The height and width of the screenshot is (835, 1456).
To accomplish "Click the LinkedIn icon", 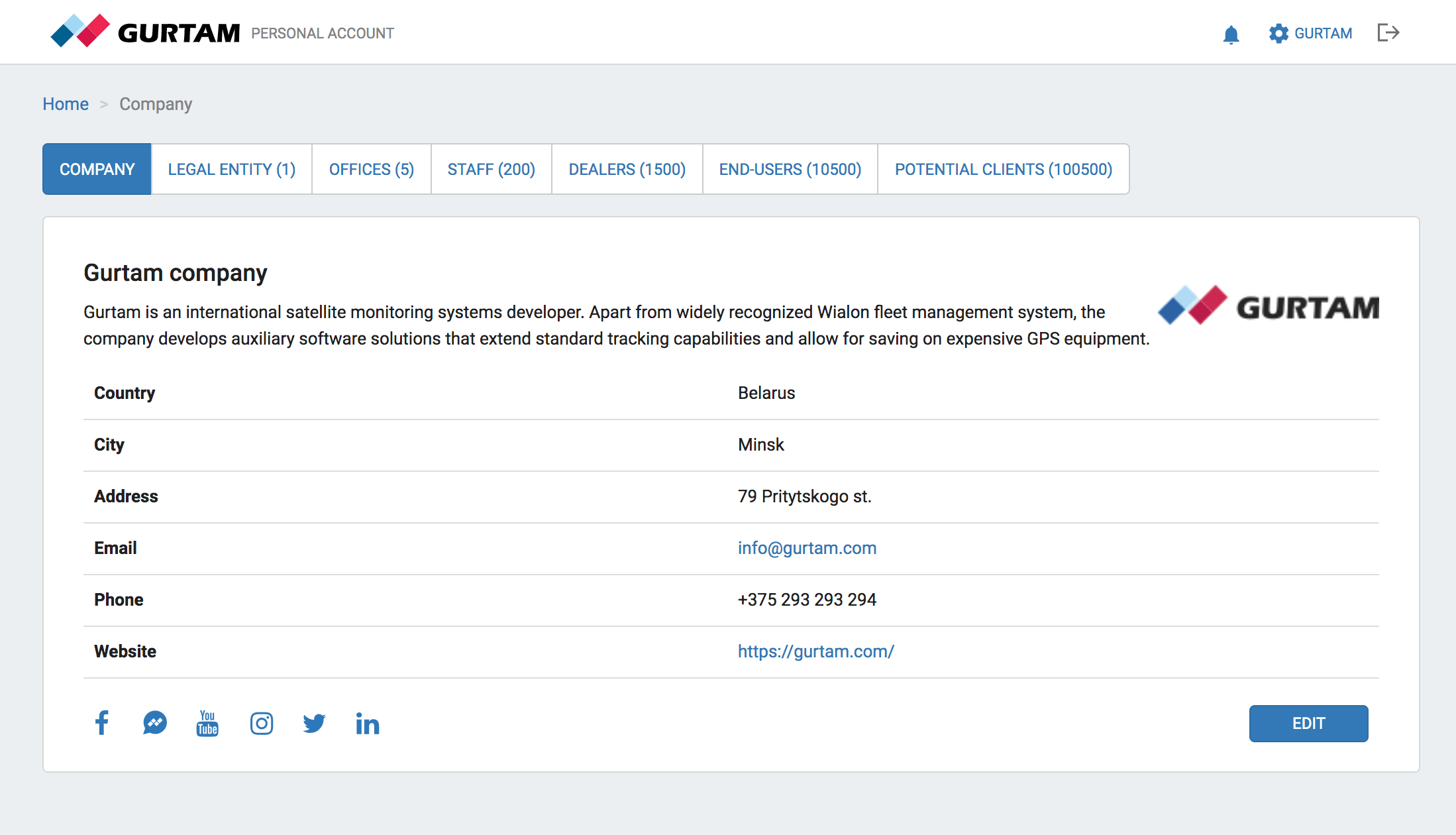I will point(367,724).
